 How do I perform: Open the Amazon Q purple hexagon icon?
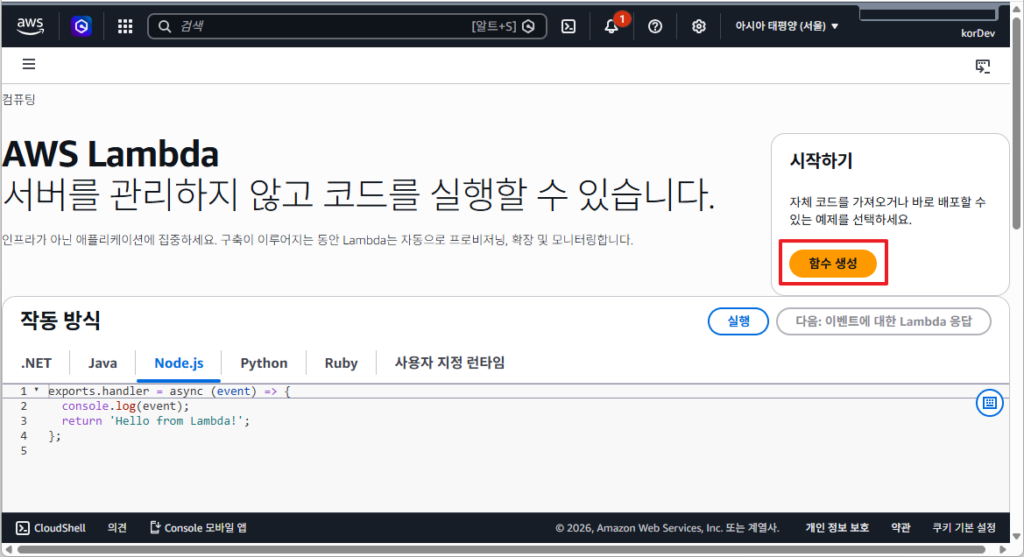81,26
